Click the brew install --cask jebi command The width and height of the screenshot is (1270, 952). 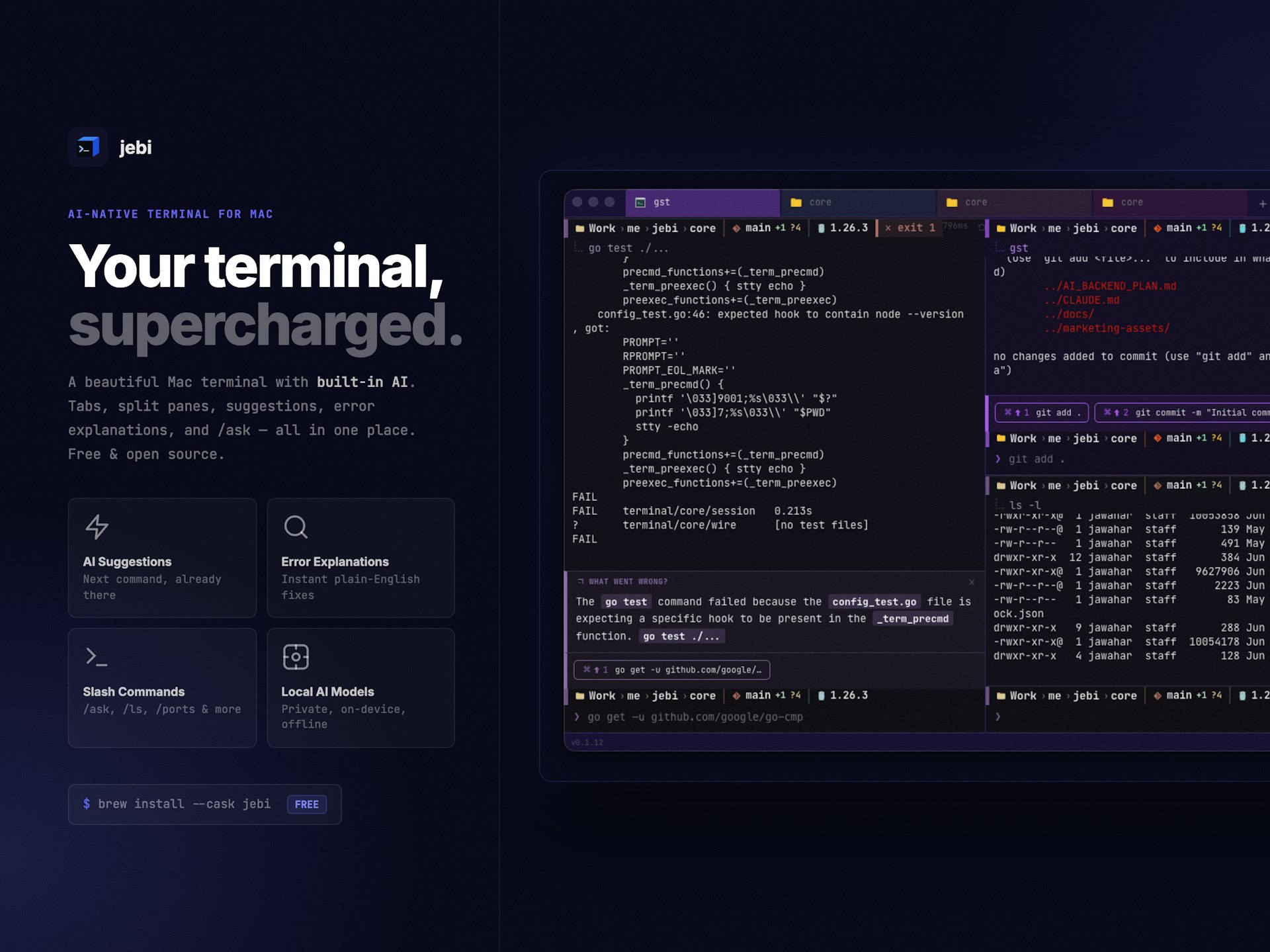[x=185, y=804]
